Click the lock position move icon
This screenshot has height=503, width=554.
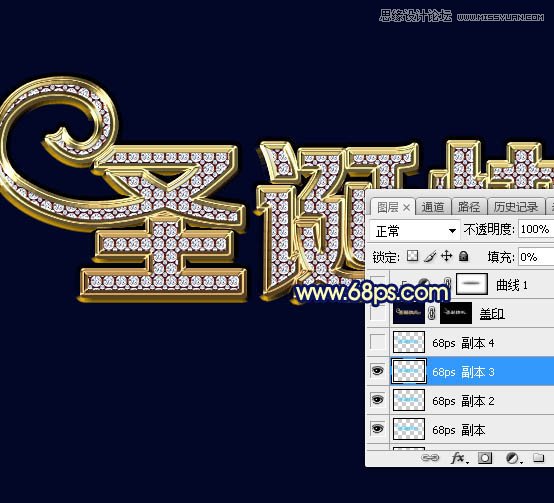[447, 256]
